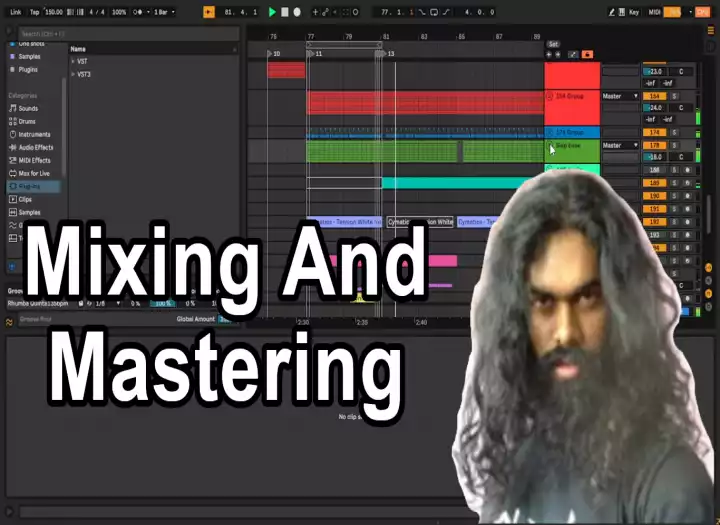720x525 pixels.
Task: Start playback with the green Play button
Action: 272,12
